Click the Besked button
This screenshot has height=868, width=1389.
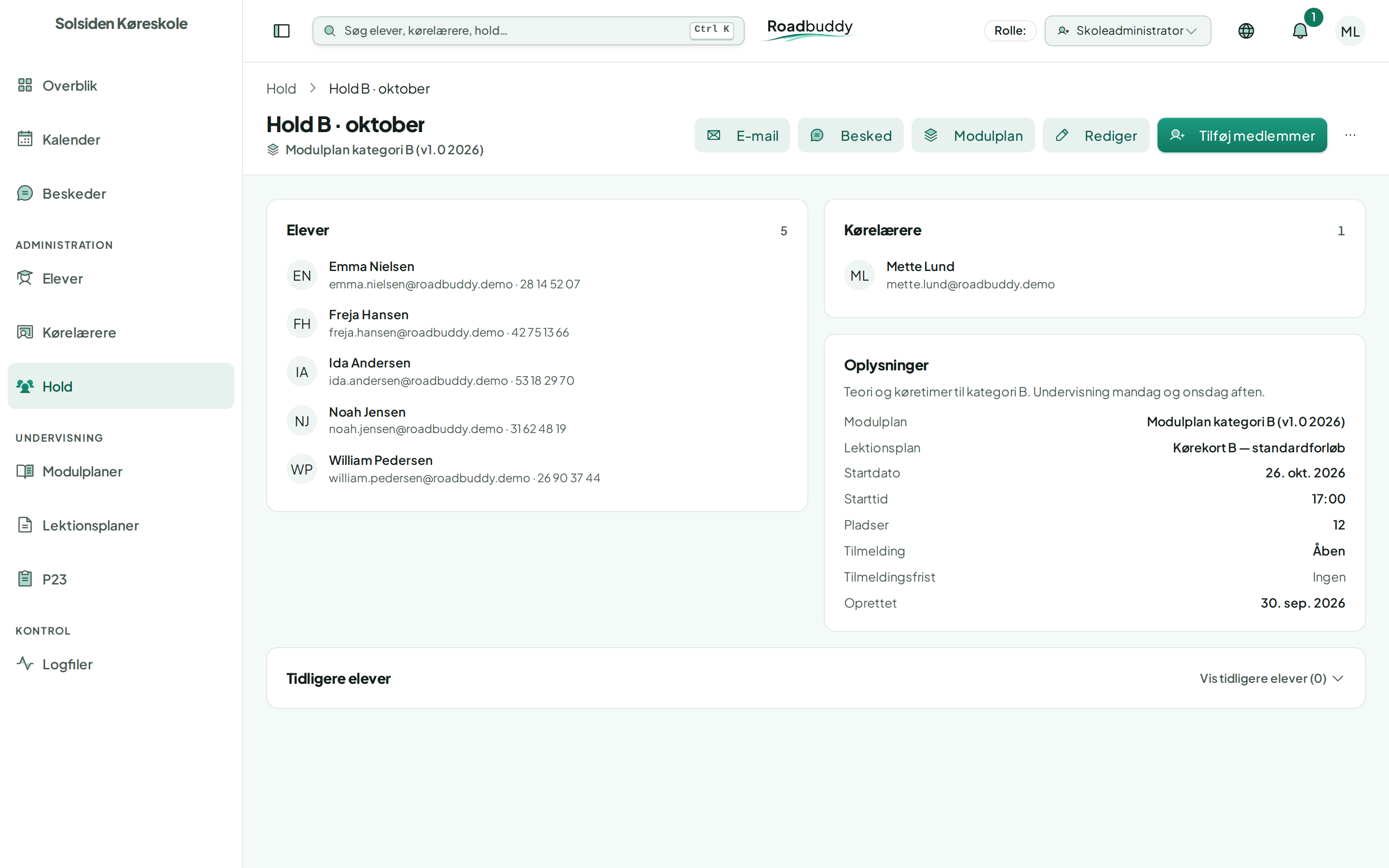[850, 136]
